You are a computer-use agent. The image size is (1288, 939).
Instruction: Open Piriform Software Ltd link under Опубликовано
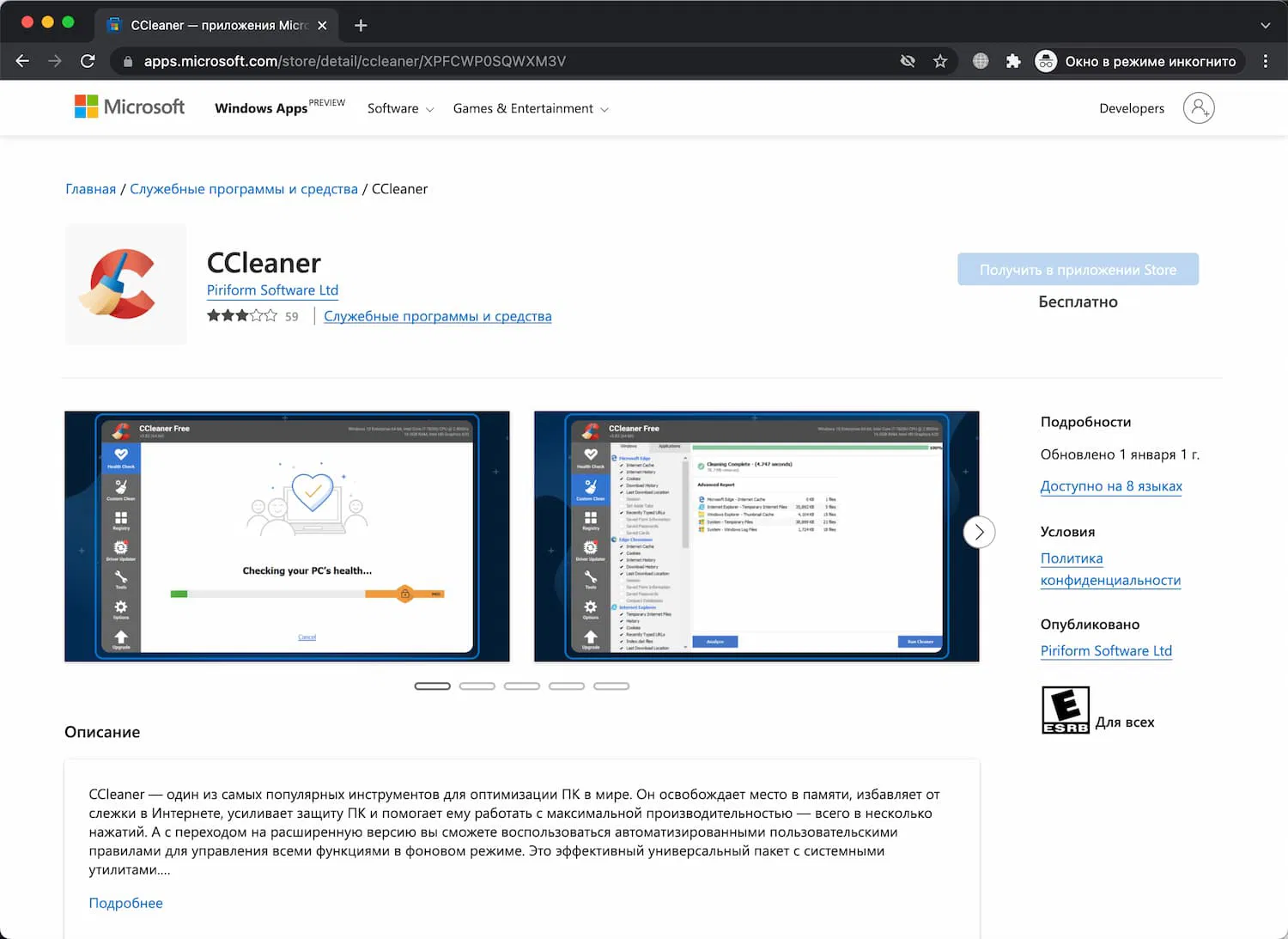coord(1106,650)
